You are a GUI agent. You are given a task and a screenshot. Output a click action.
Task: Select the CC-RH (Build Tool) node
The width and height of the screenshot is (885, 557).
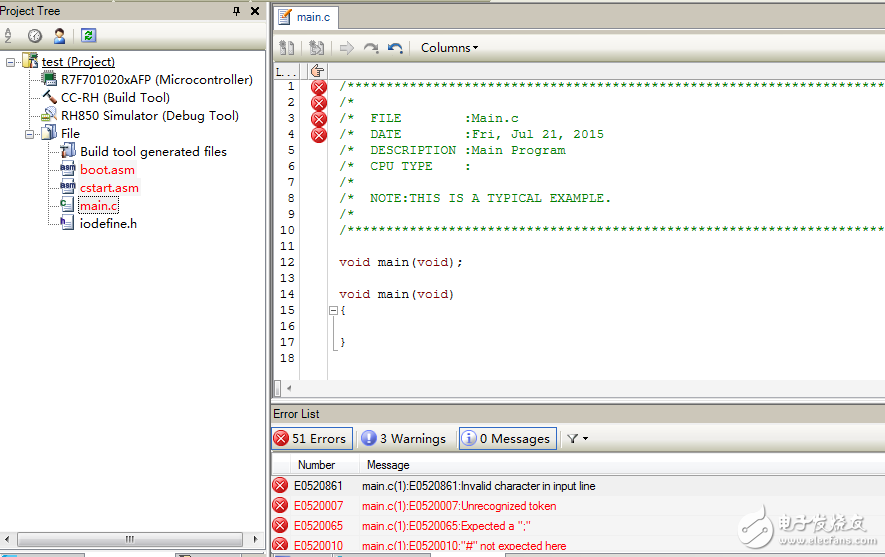(115, 98)
